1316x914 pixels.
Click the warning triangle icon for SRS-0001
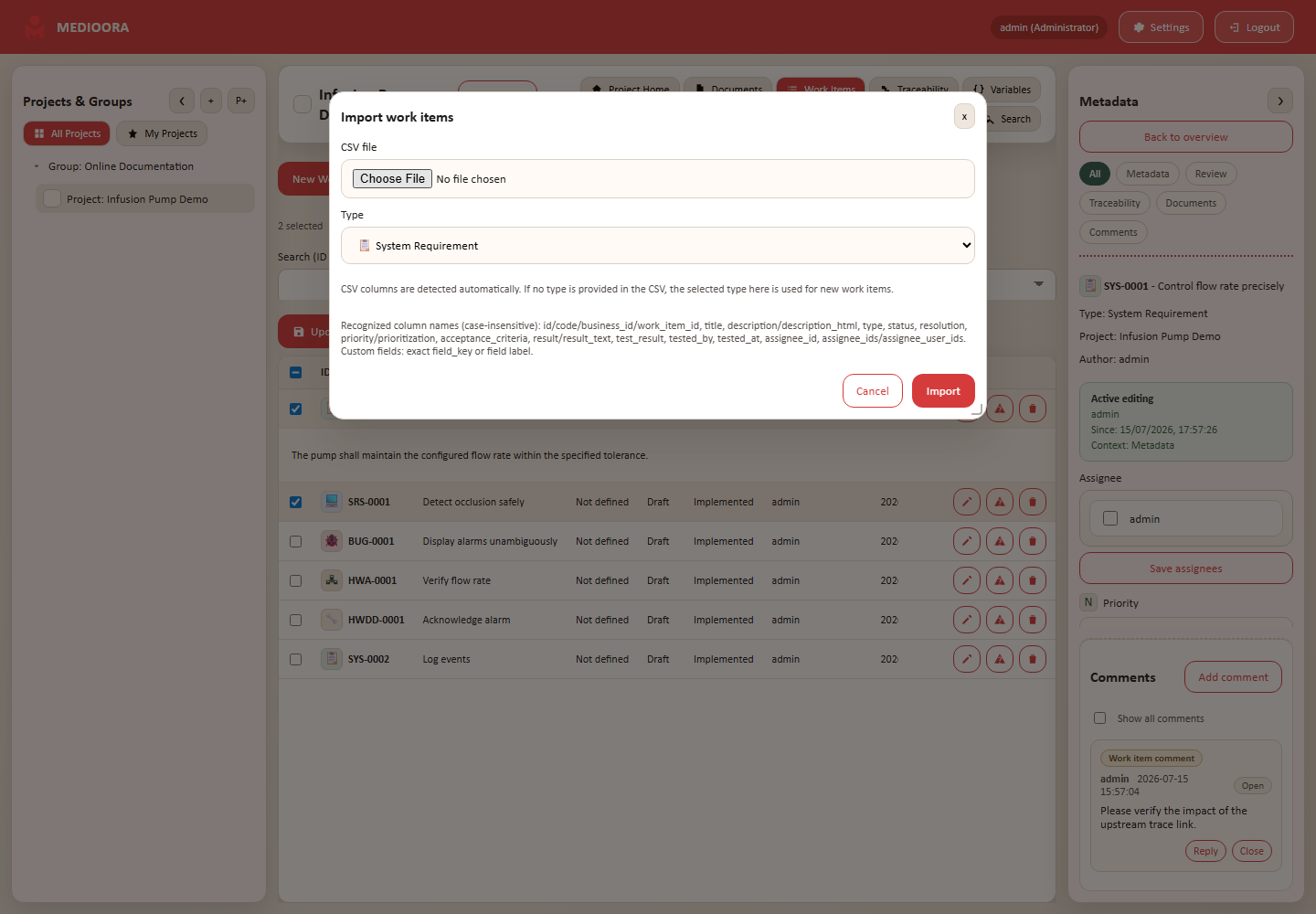point(1000,502)
